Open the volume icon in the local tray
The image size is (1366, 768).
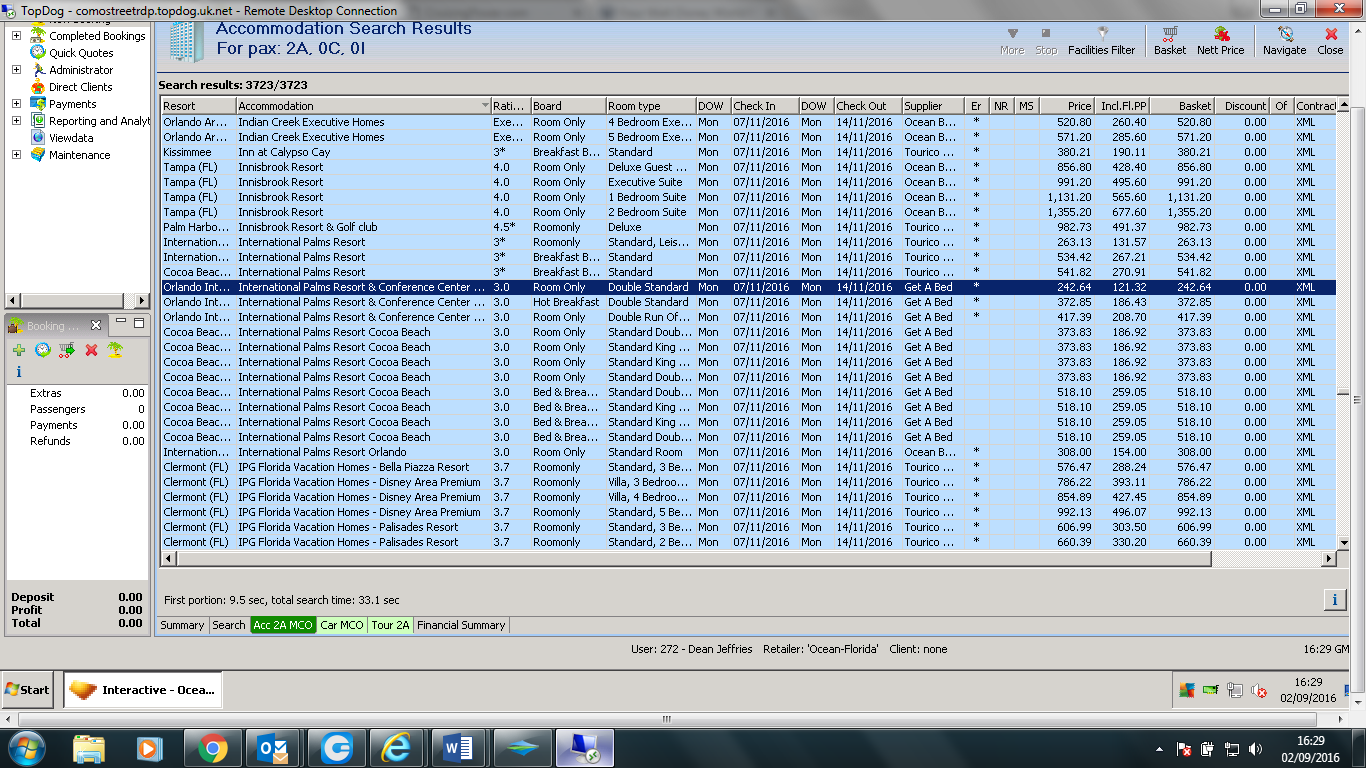coord(1256,749)
